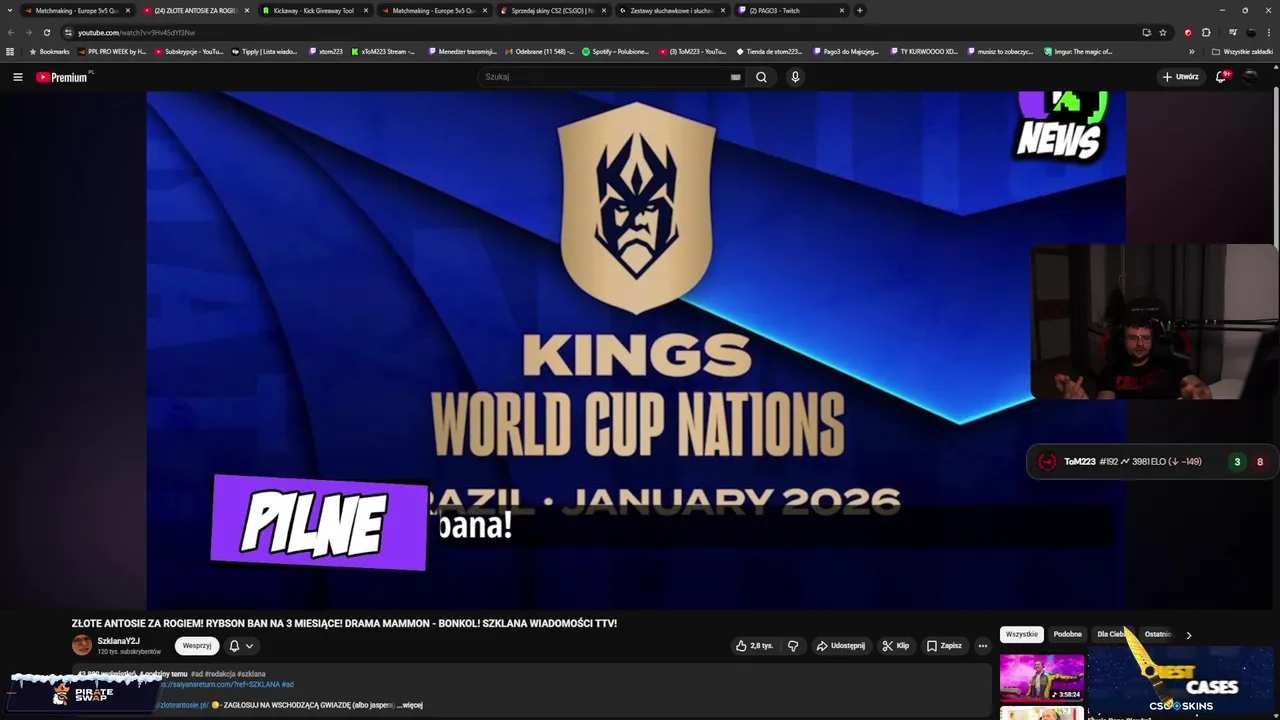This screenshot has height=720, width=1280.
Task: Open Spotify – Polubione bookmark
Action: click(x=613, y=51)
